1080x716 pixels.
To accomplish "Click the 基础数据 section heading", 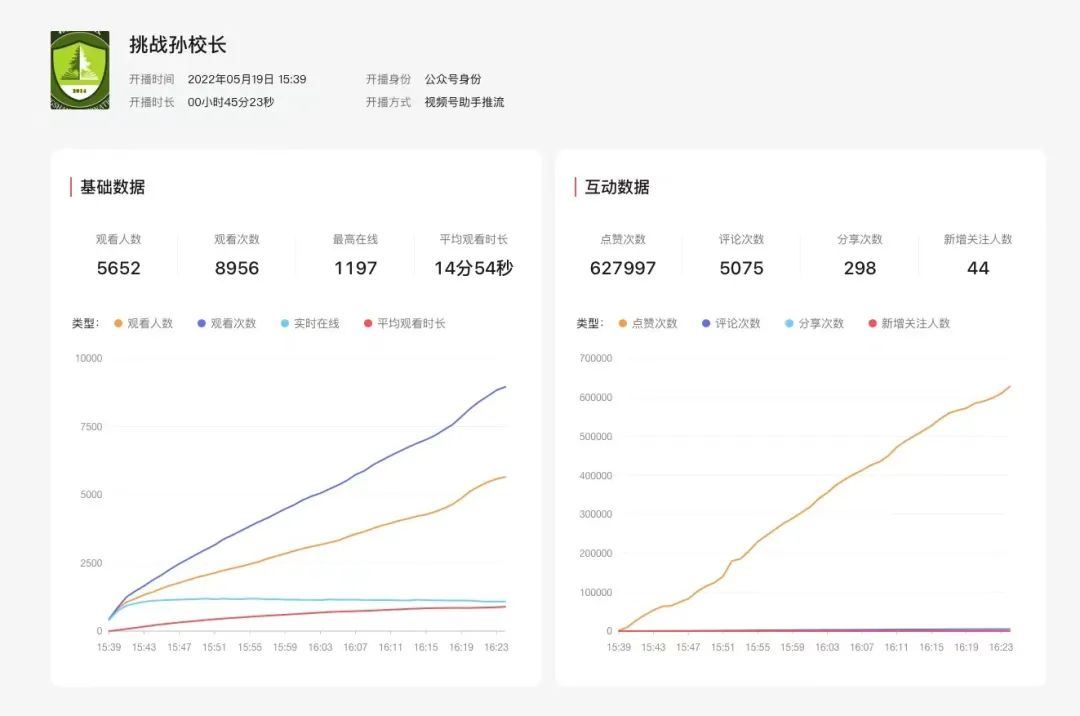I will tap(112, 187).
